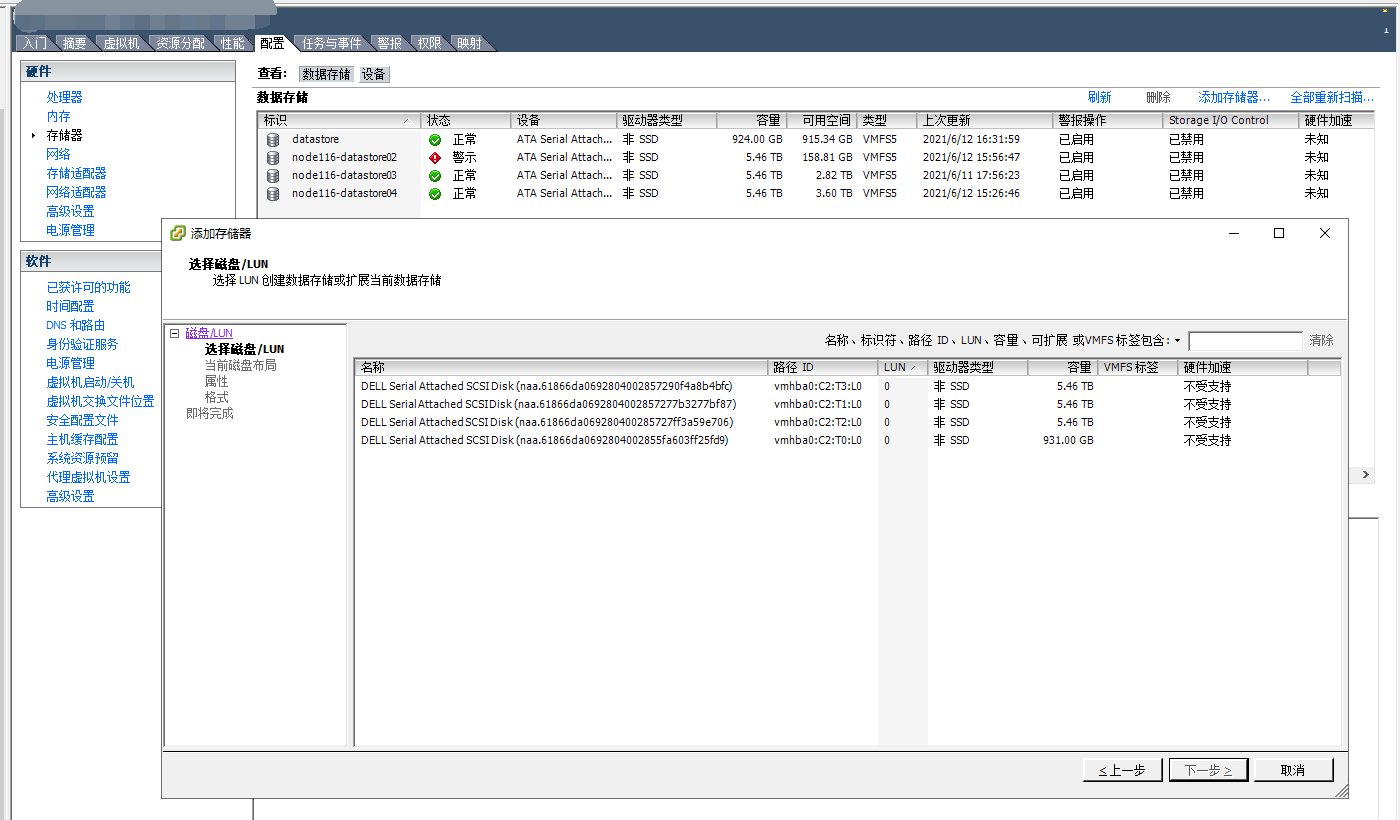Image resolution: width=1400 pixels, height=820 pixels.
Task: Open the 映射 tab
Action: click(x=469, y=43)
